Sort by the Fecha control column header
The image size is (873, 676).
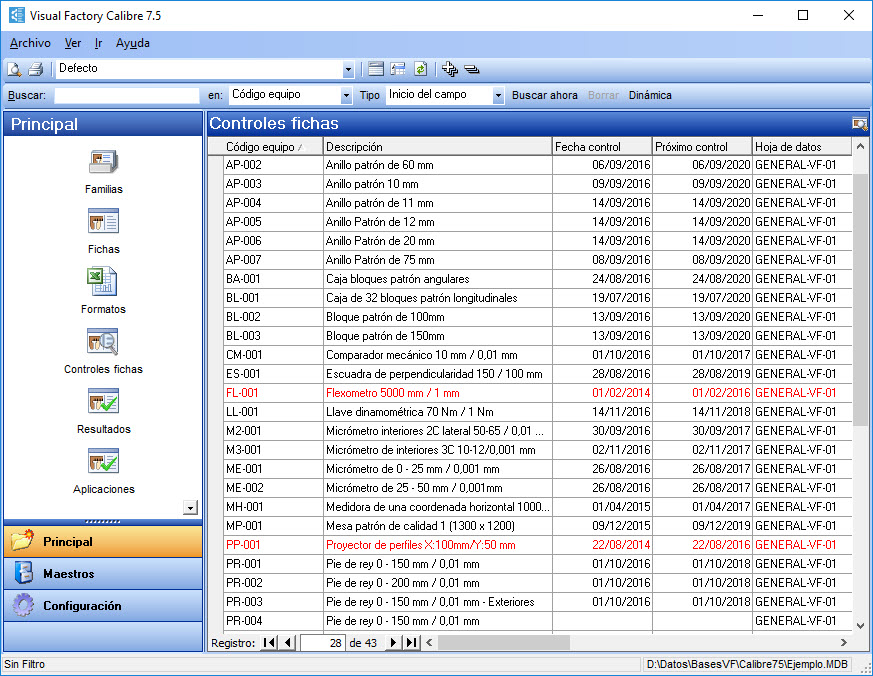(x=602, y=146)
